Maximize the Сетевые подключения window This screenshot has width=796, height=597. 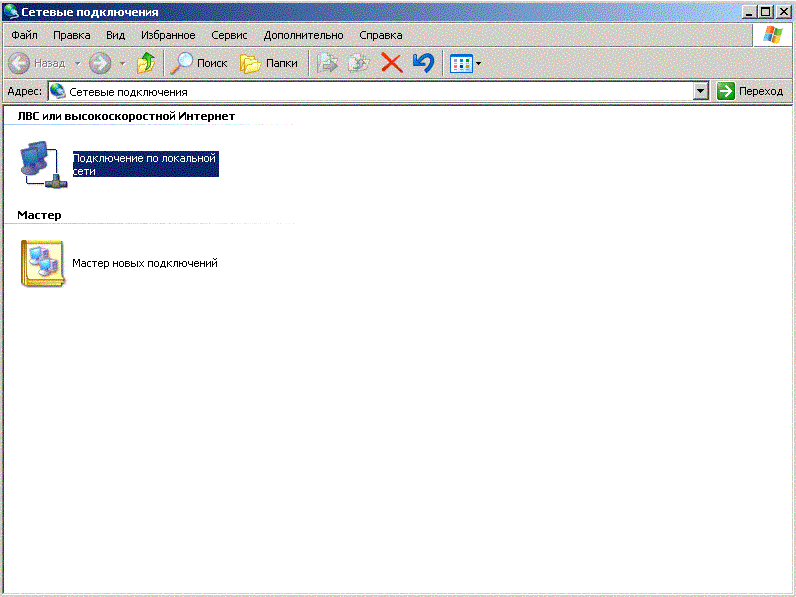coord(766,12)
